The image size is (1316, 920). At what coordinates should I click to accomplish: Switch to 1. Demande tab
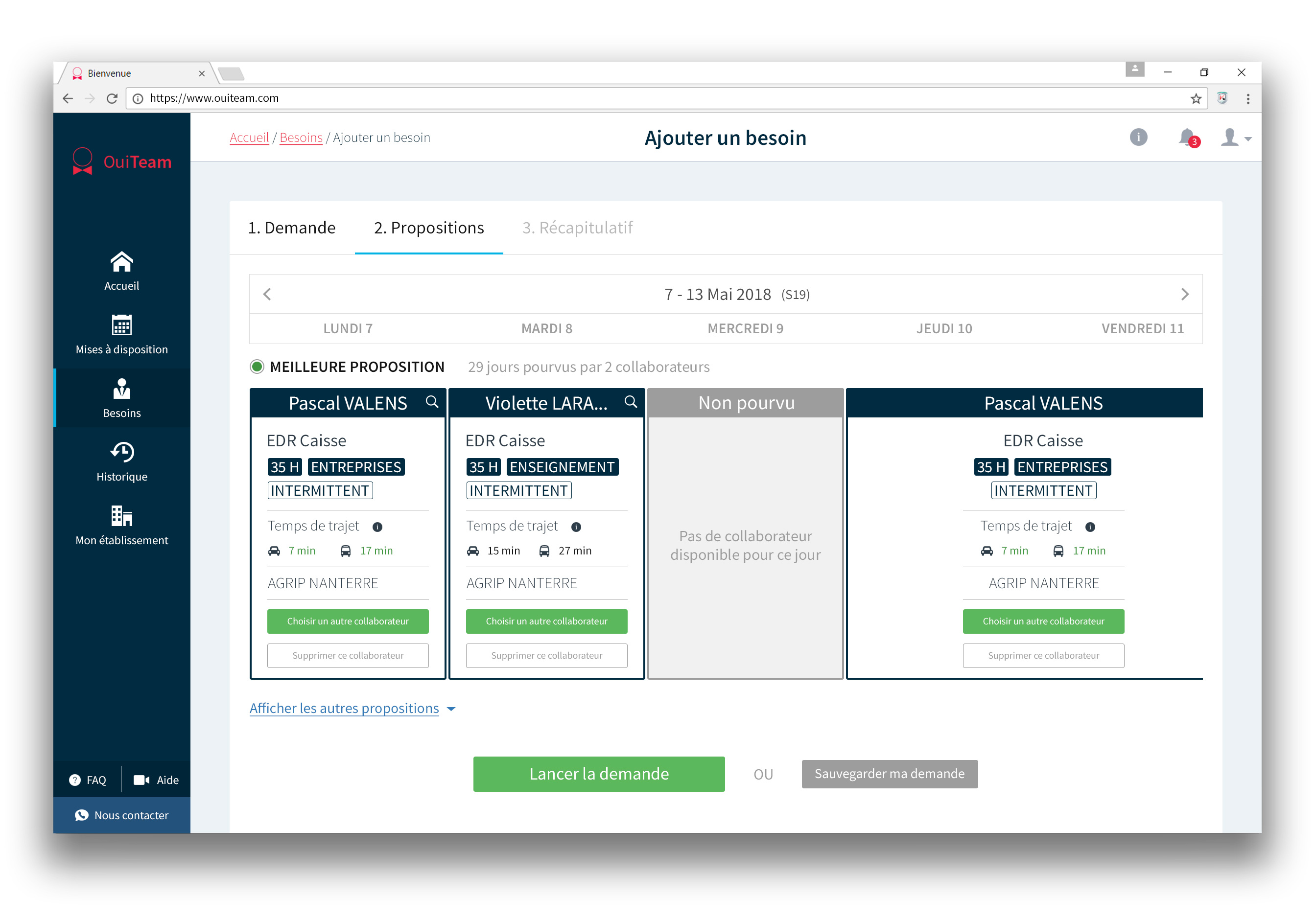click(x=292, y=228)
